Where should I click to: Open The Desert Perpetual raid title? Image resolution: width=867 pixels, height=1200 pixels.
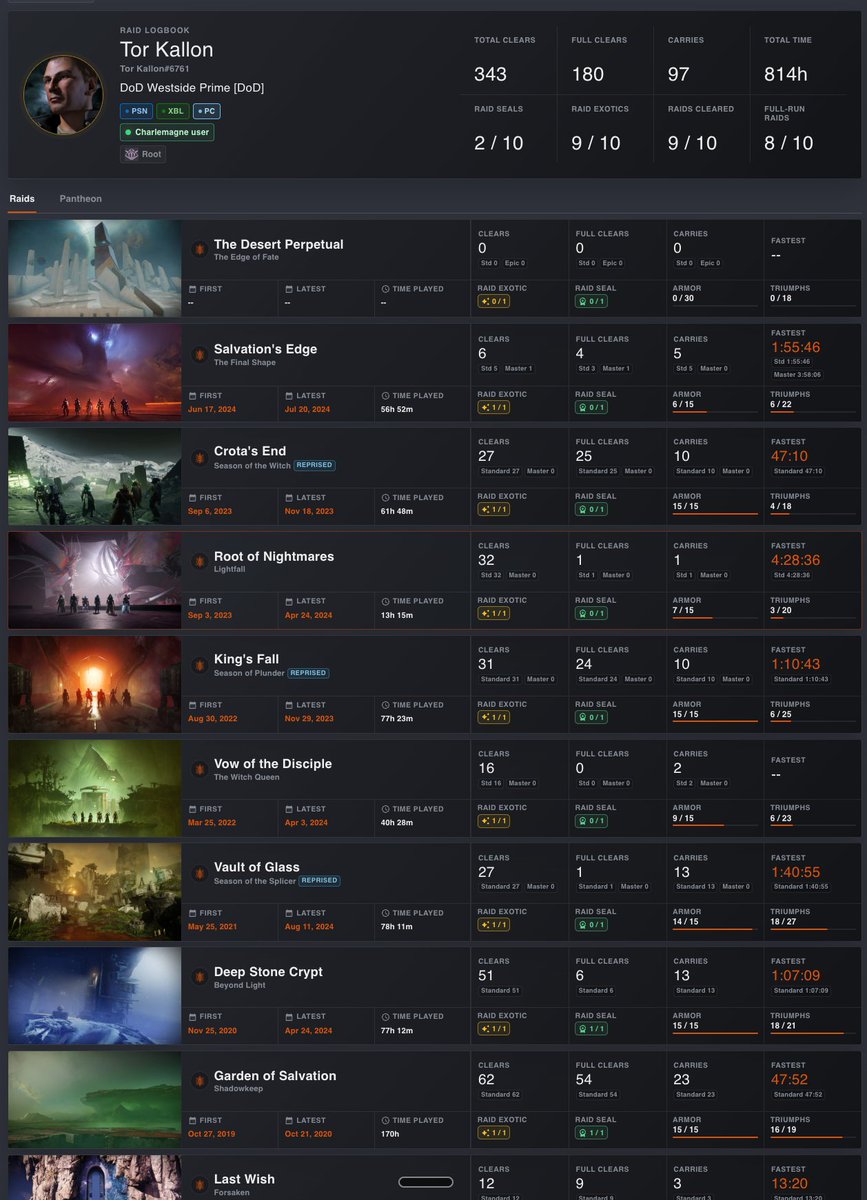(278, 244)
